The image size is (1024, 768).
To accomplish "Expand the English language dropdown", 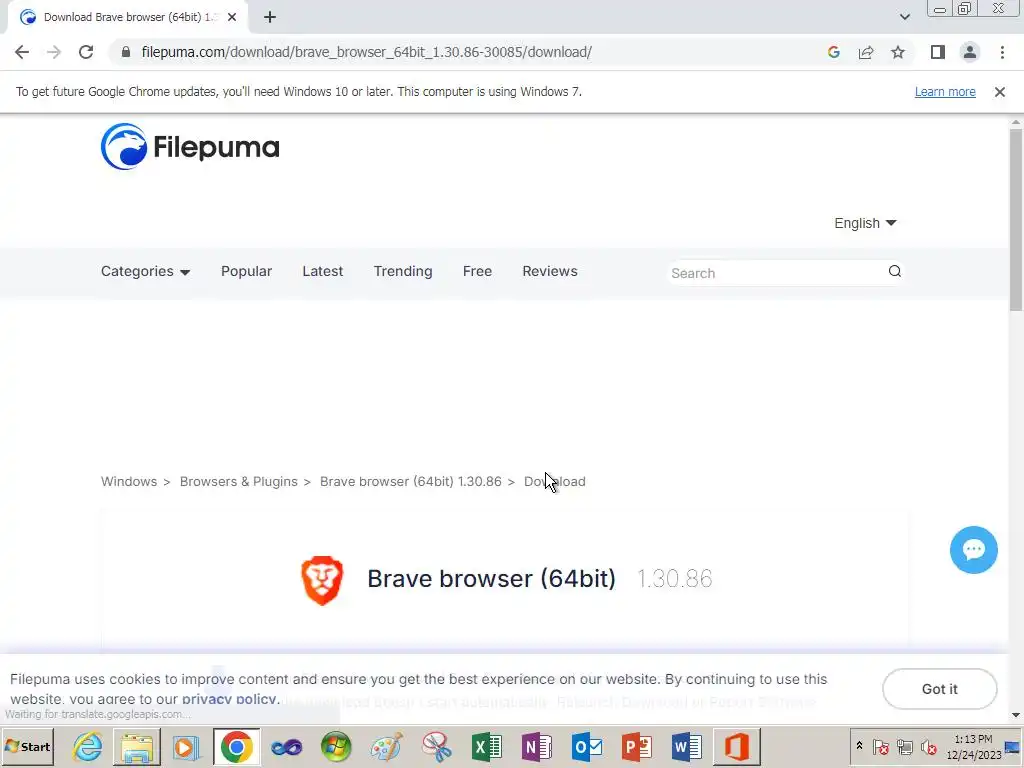I will coord(865,223).
